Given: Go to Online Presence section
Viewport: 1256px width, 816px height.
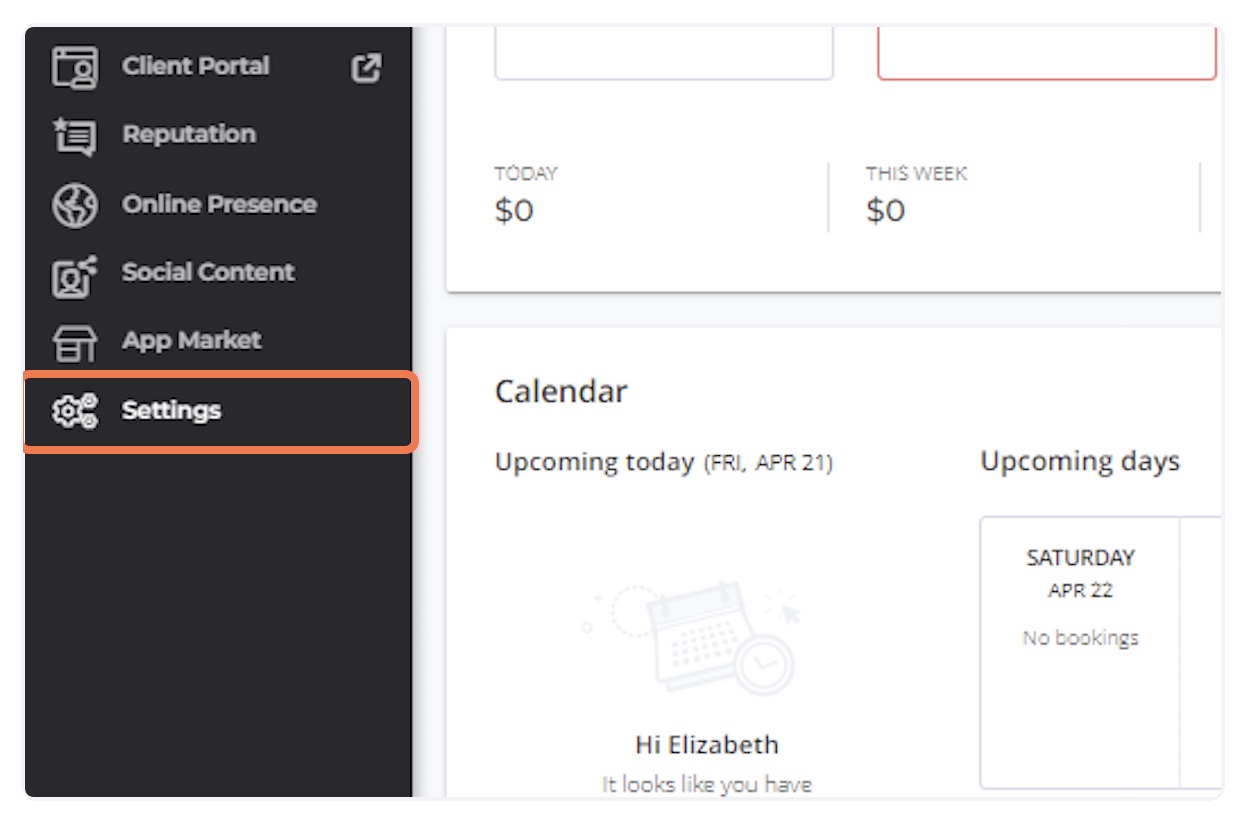Looking at the screenshot, I should [x=218, y=204].
